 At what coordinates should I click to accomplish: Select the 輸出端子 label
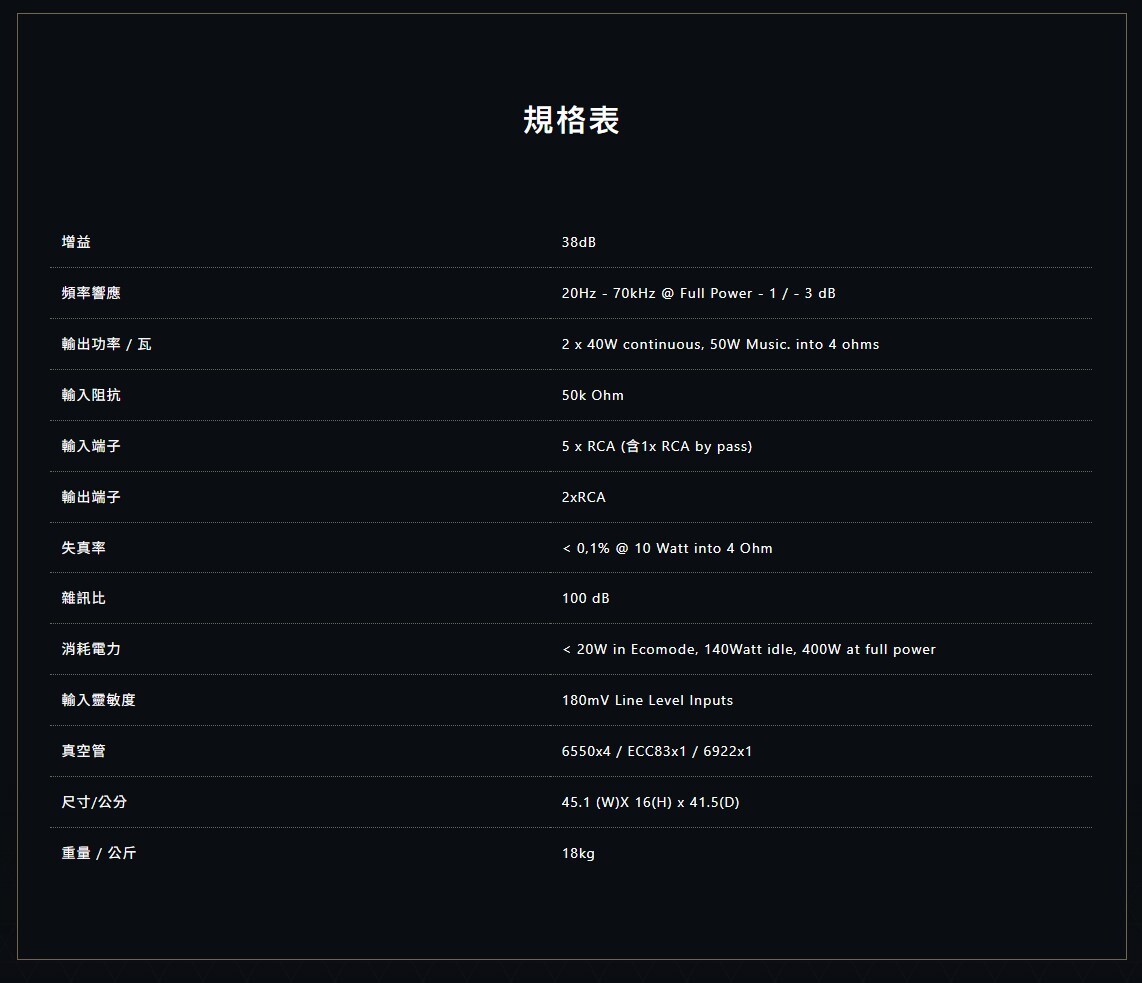point(91,497)
